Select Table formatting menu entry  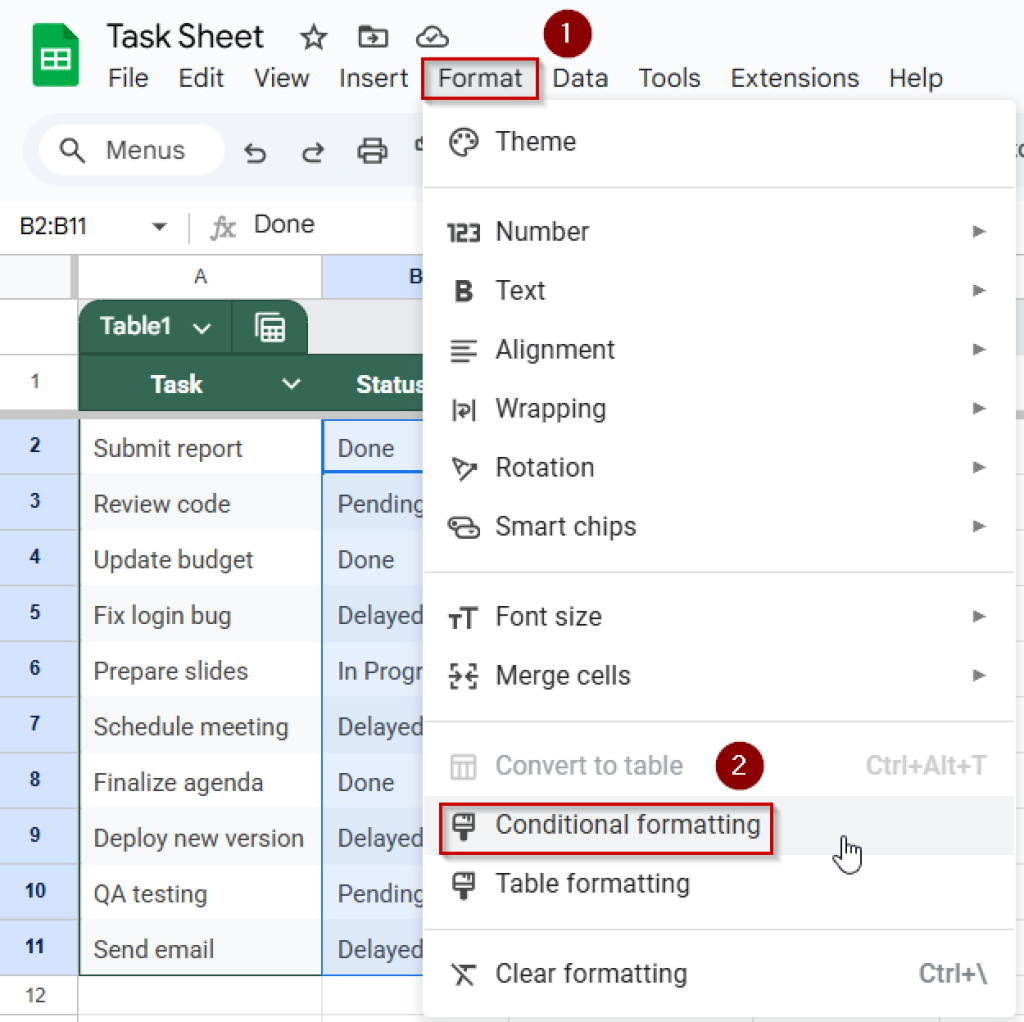click(x=592, y=884)
